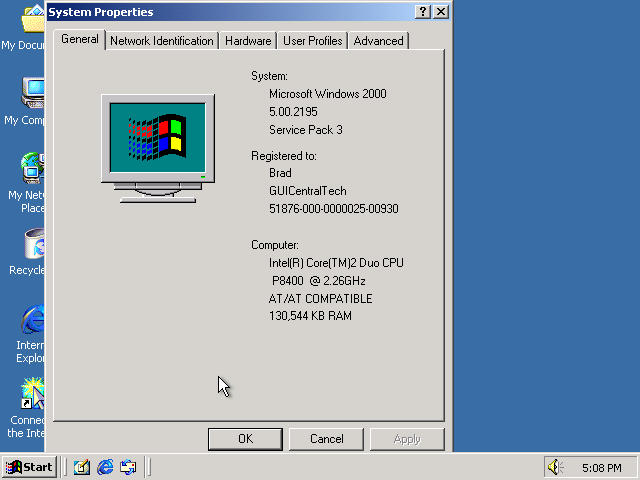Switch to the General tab

(x=80, y=39)
